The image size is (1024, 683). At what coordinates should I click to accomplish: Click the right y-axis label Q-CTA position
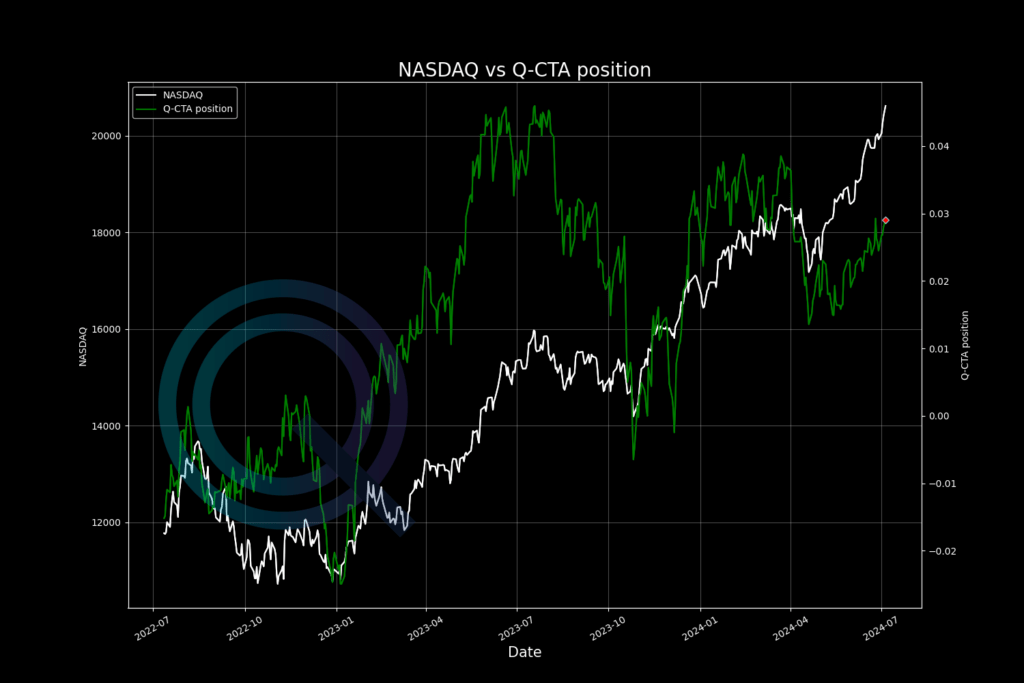point(965,345)
